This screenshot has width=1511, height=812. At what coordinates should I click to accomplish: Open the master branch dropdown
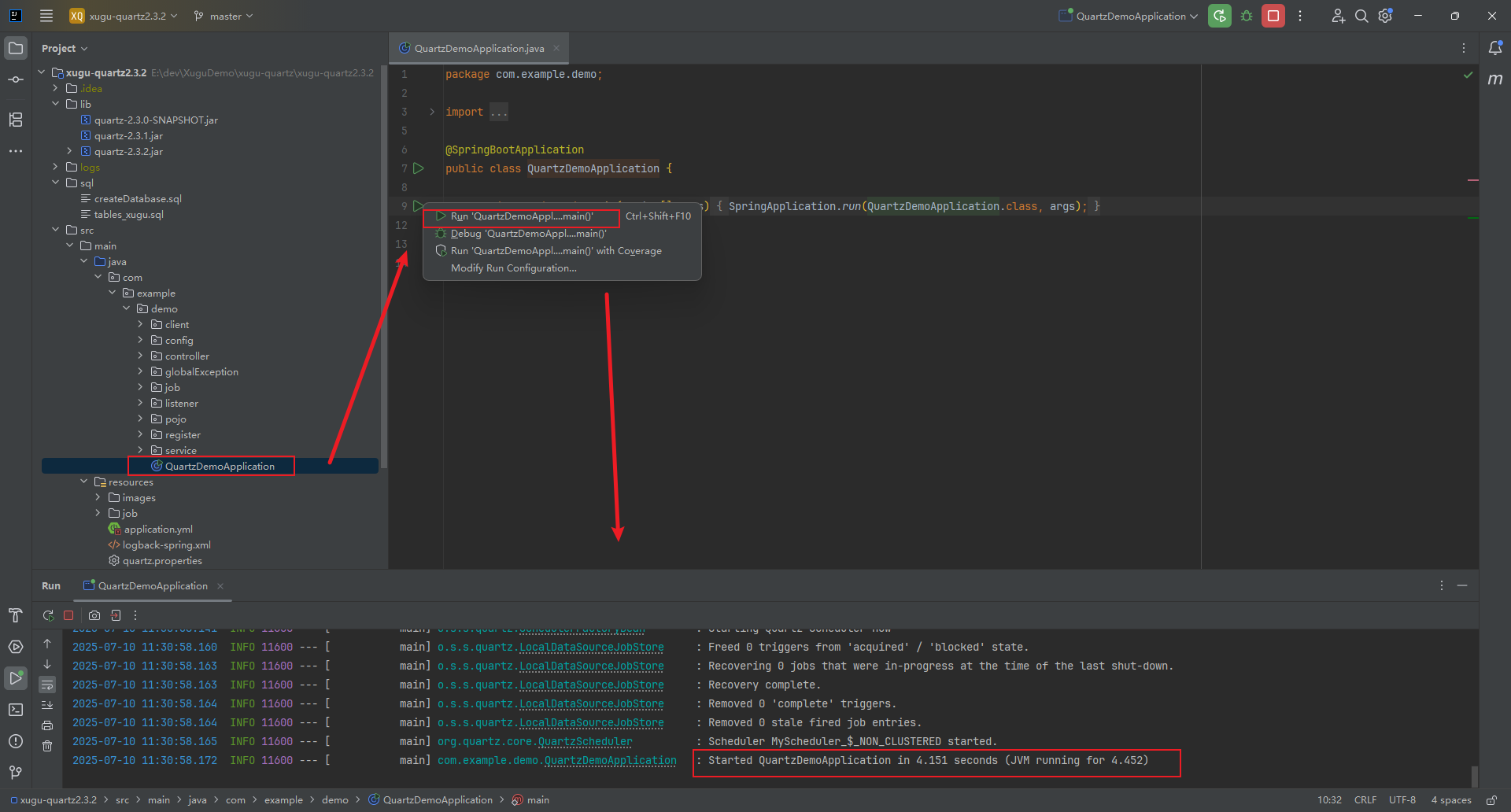click(x=224, y=16)
